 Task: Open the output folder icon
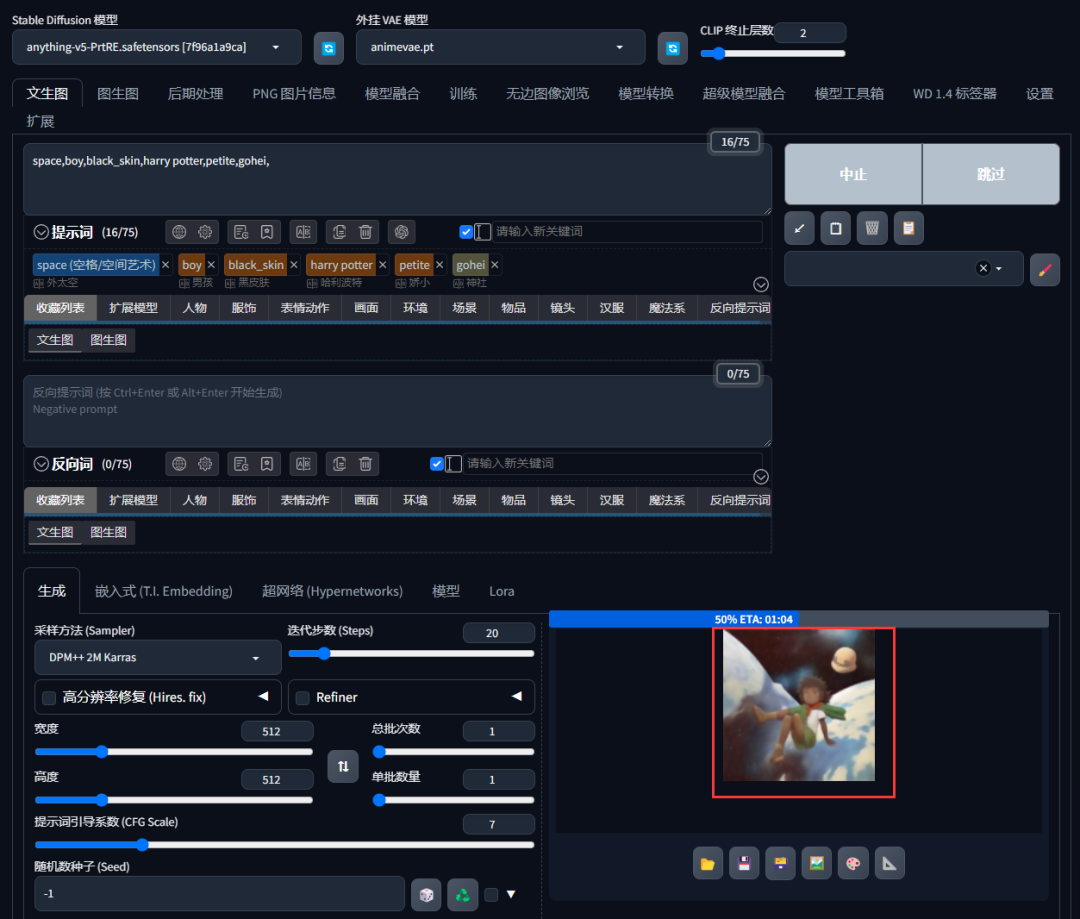(707, 862)
